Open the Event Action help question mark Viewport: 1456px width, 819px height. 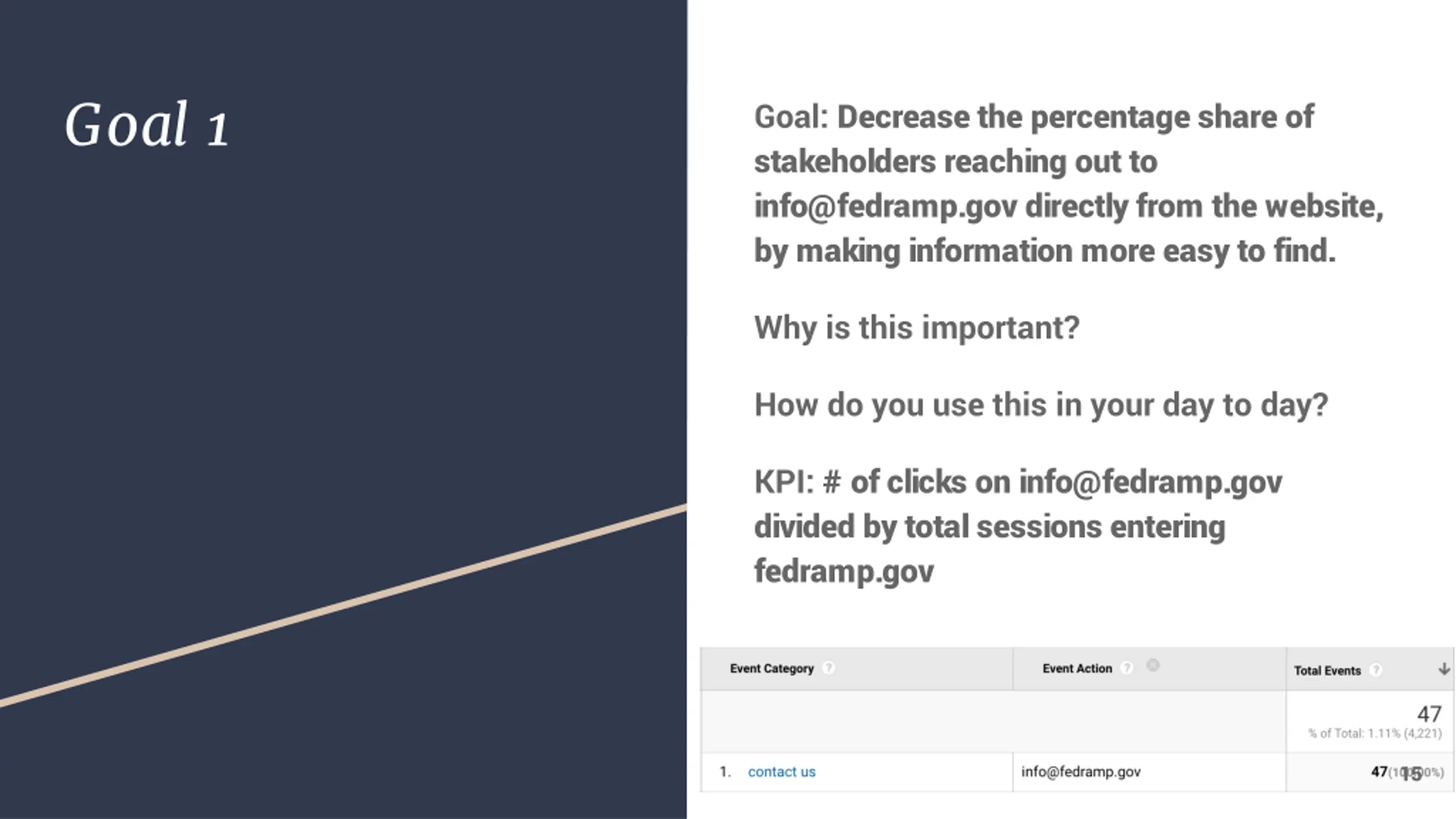point(1126,668)
